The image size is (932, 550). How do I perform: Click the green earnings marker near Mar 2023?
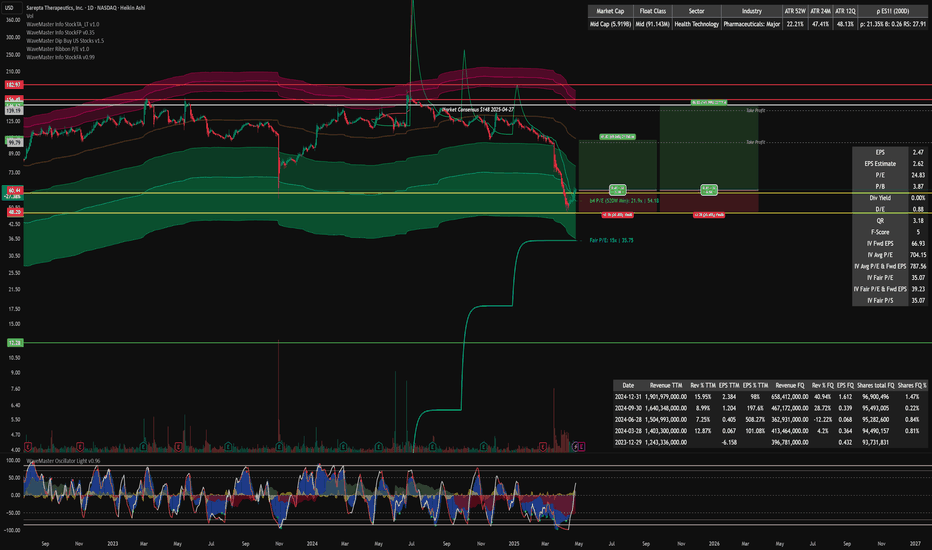coord(143,447)
